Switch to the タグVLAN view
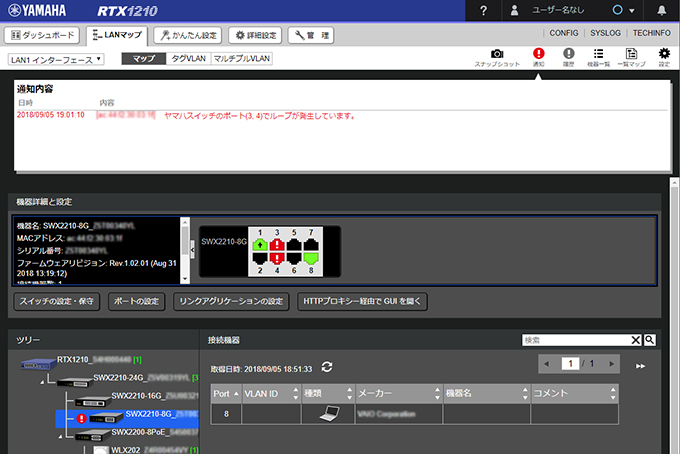This screenshot has height=454, width=680. pos(188,59)
